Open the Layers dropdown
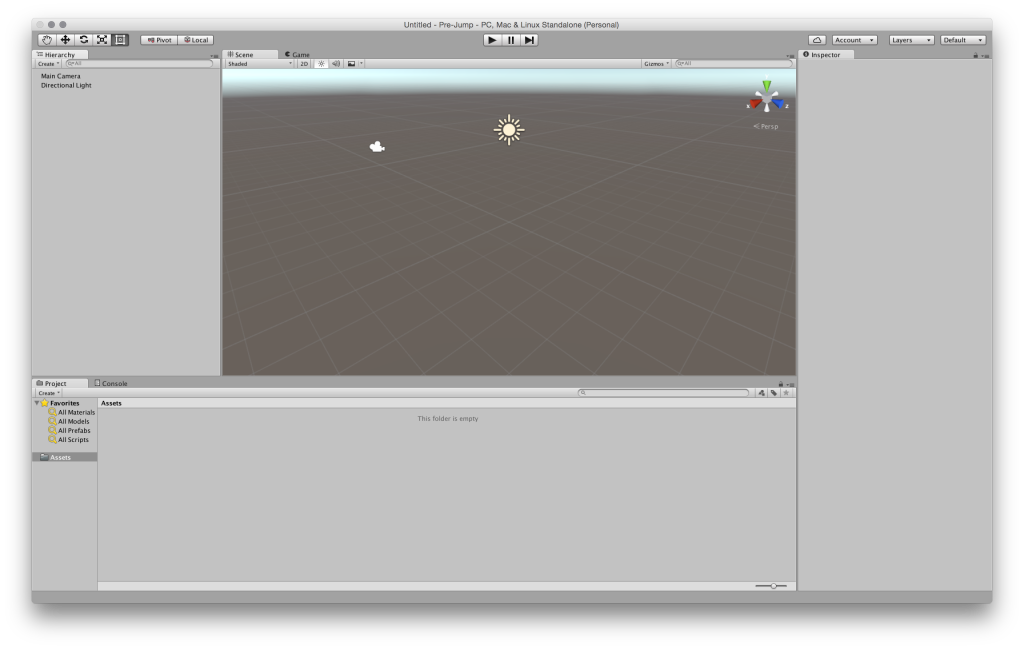Viewport: 1024px width, 649px height. (x=909, y=39)
